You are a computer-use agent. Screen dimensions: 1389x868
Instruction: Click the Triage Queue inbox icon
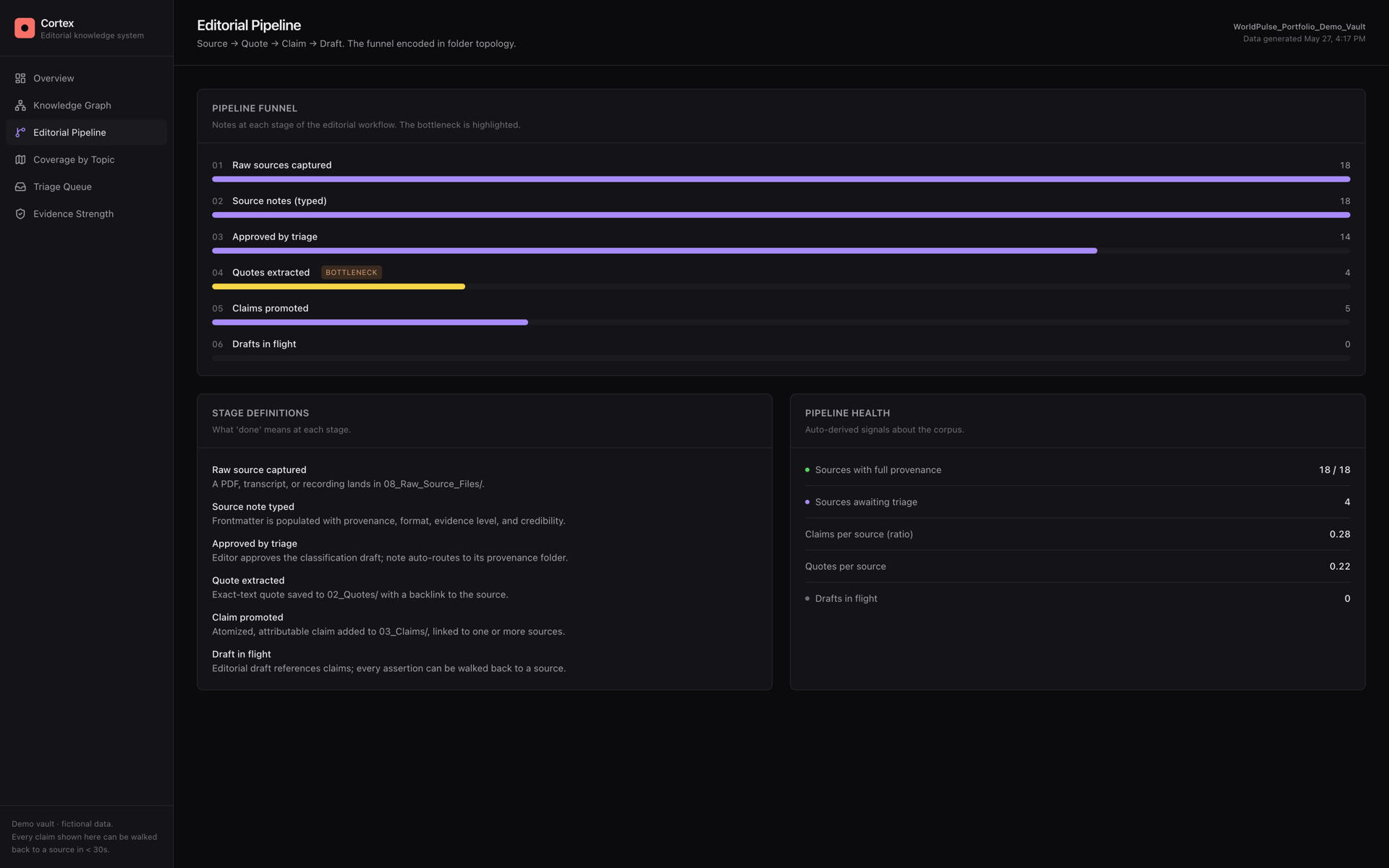tap(20, 187)
